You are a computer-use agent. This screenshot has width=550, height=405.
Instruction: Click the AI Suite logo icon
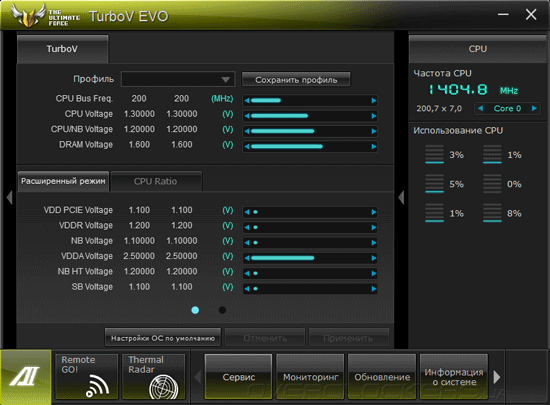[x=26, y=377]
